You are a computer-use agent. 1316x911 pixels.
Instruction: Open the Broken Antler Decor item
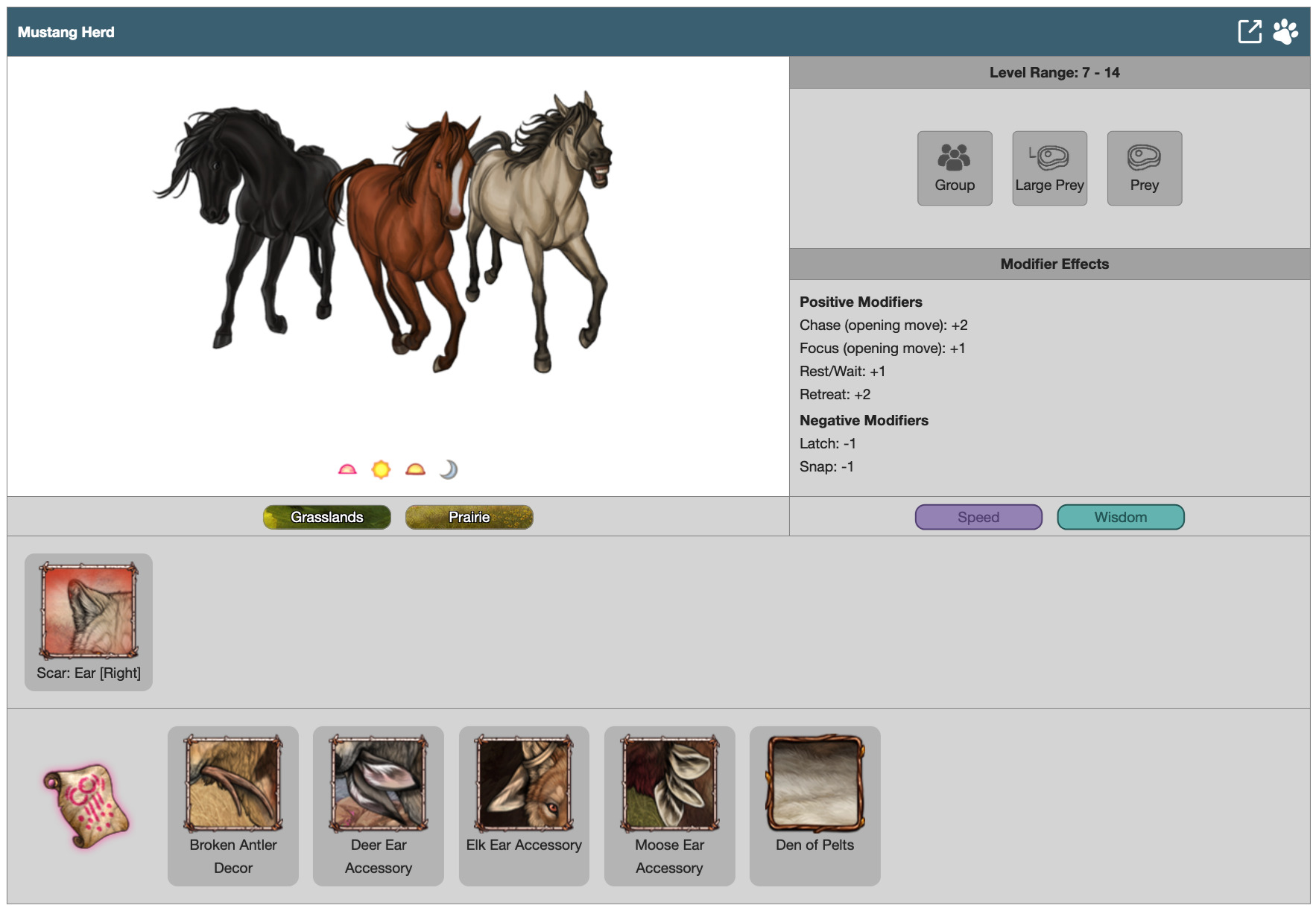(x=233, y=805)
